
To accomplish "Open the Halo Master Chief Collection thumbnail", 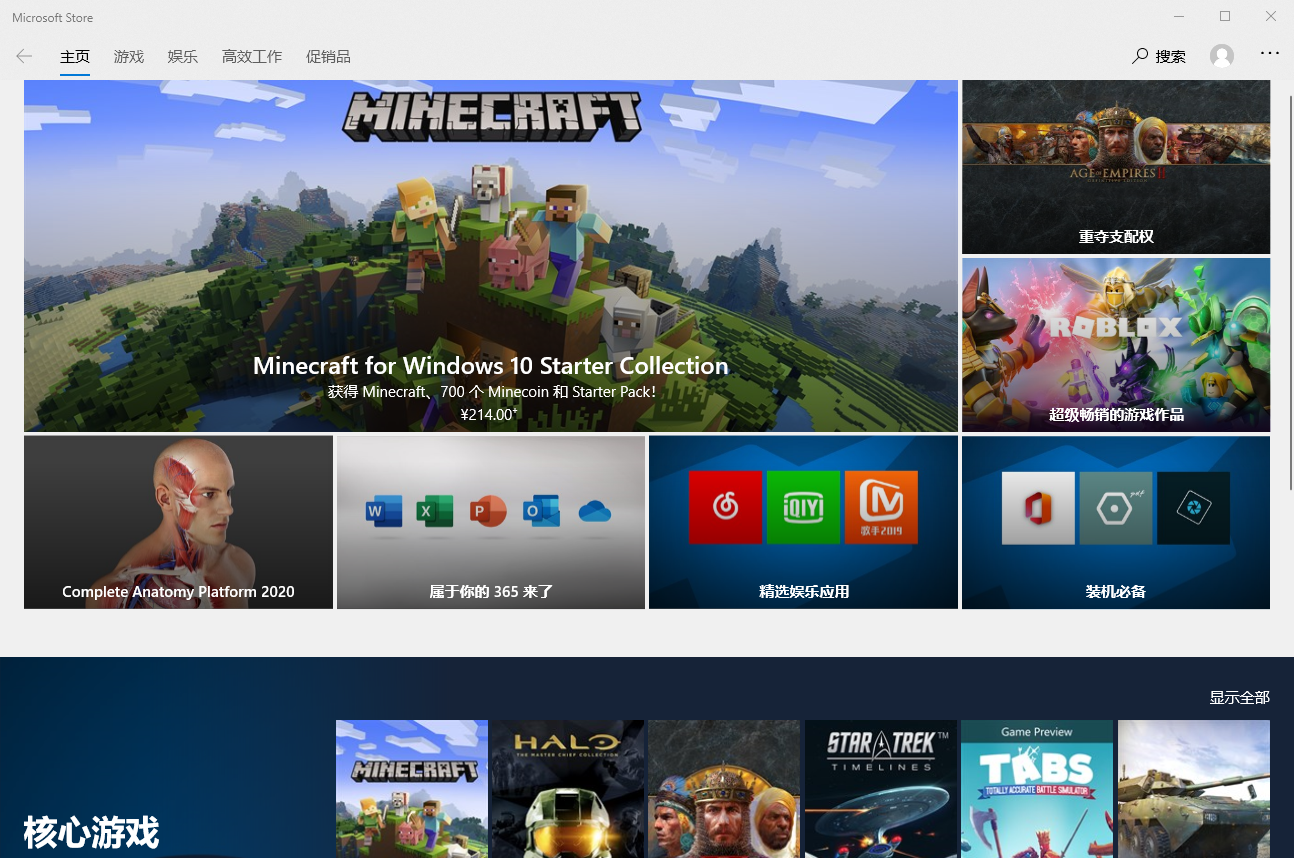I will click(x=568, y=789).
